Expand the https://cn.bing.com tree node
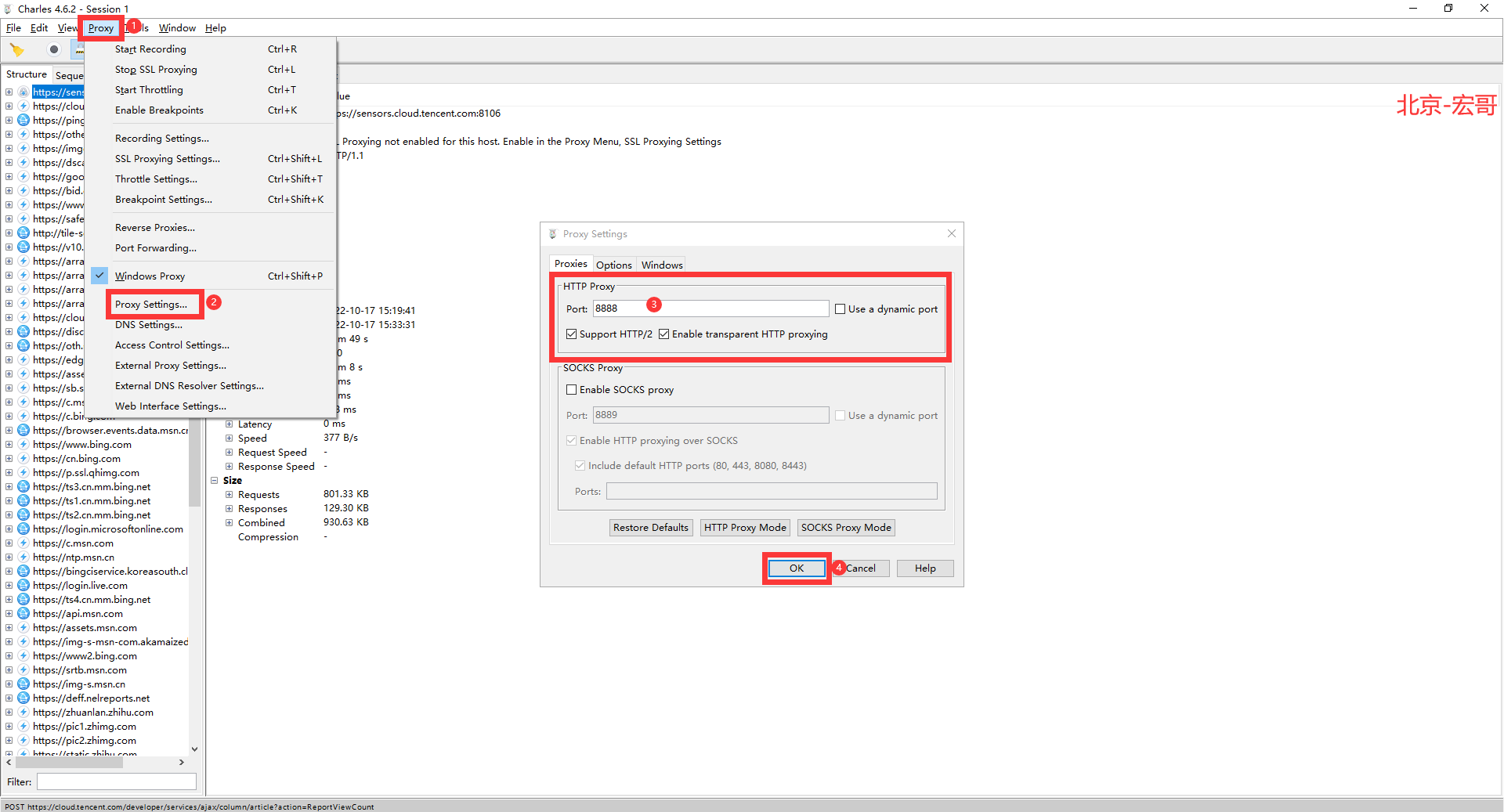Screen dimensions: 1504x812 pos(9,459)
